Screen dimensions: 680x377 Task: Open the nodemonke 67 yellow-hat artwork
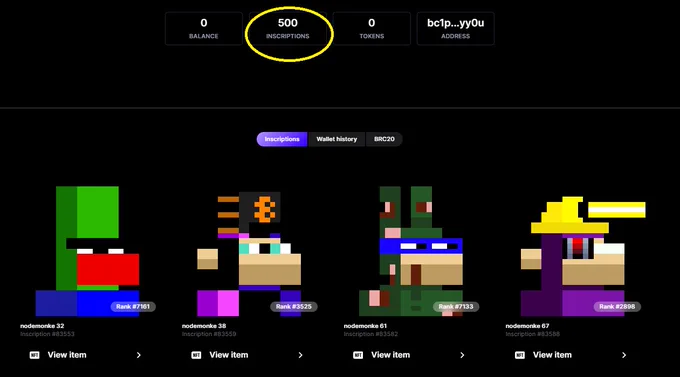583,256
